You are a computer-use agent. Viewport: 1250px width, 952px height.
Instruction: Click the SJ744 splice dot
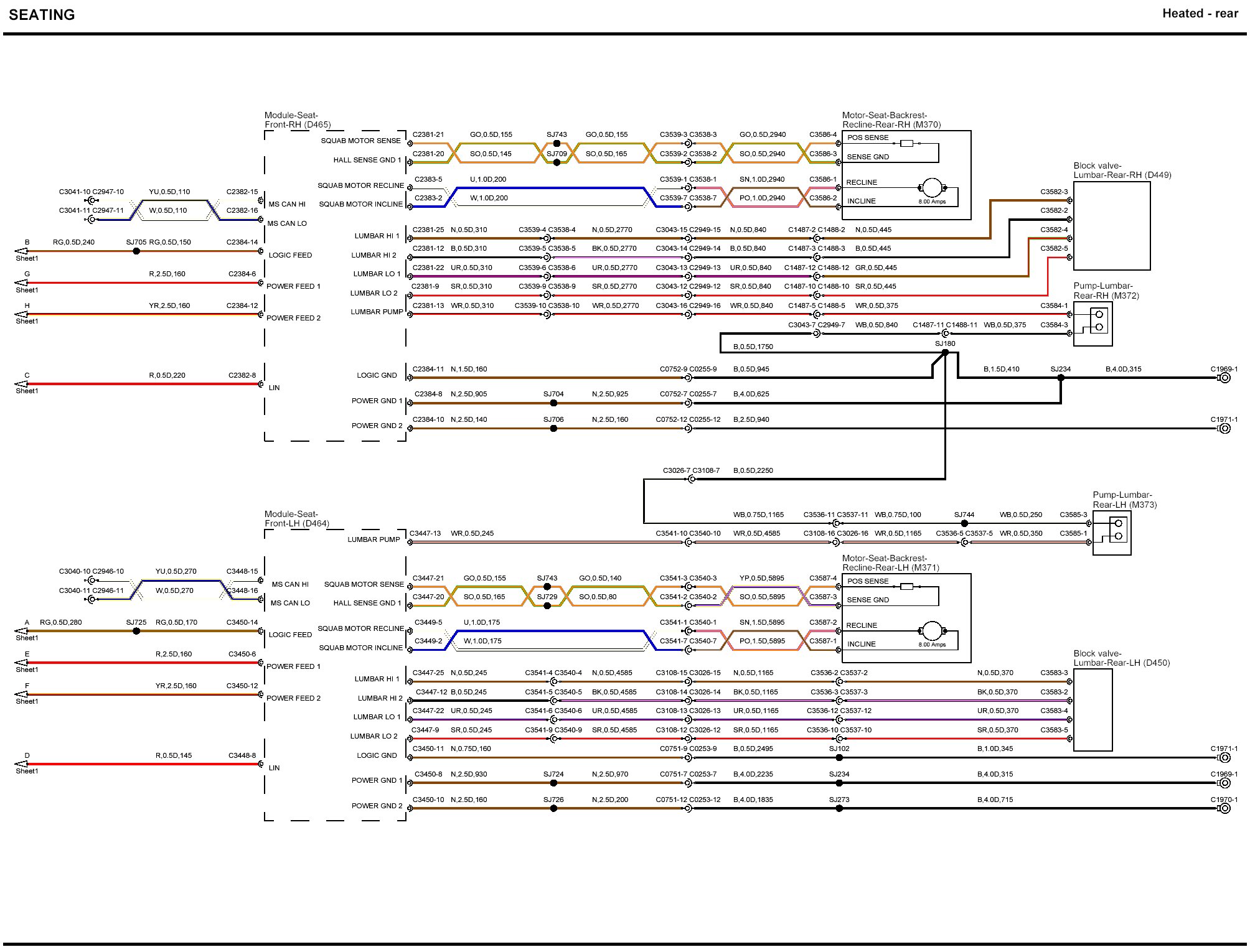[964, 523]
